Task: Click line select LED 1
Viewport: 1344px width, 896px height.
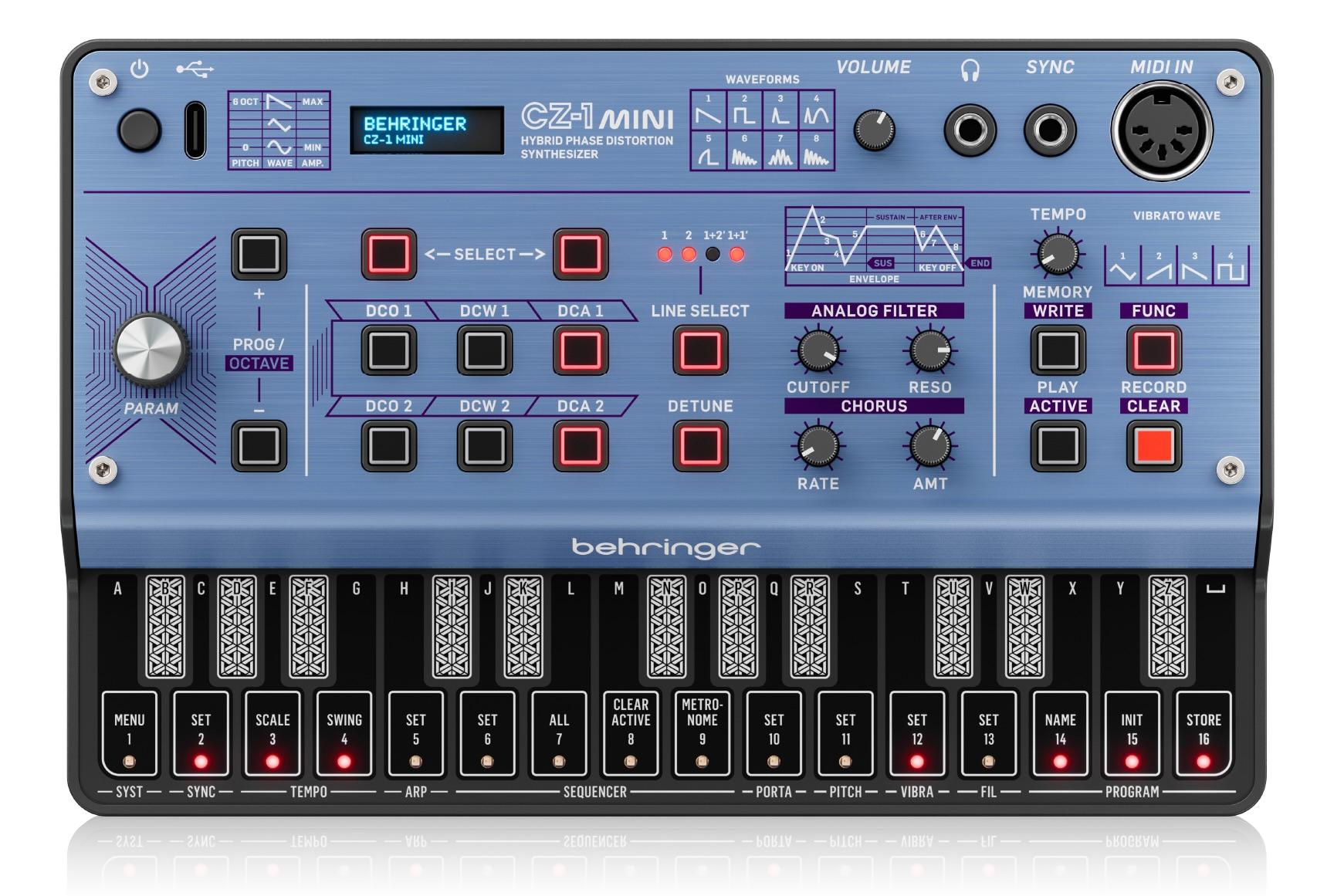Action: coord(665,254)
